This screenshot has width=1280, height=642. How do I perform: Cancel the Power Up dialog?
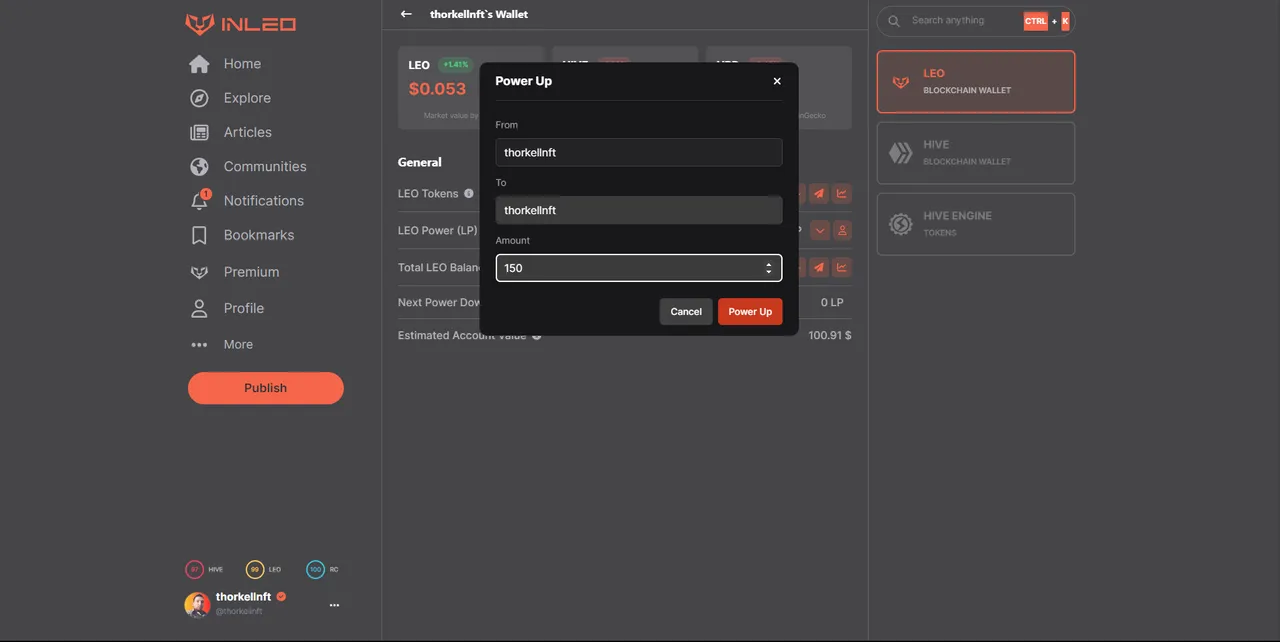pyautogui.click(x=686, y=311)
